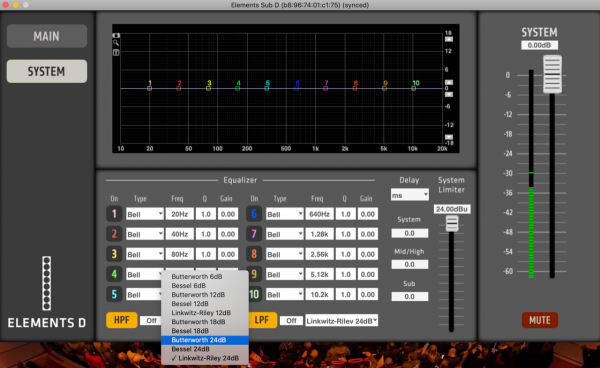Choose Butterworth 6dB from the filter menu

205,276
